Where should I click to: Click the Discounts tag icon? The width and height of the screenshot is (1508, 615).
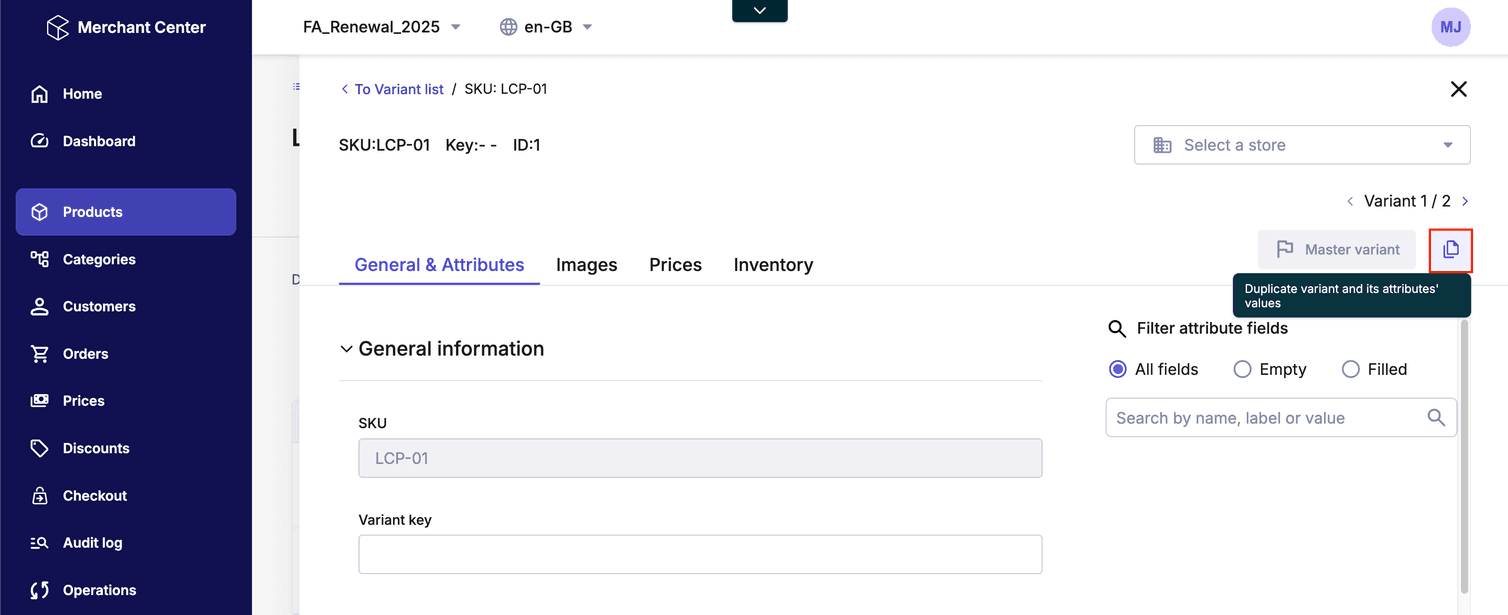[x=40, y=448]
